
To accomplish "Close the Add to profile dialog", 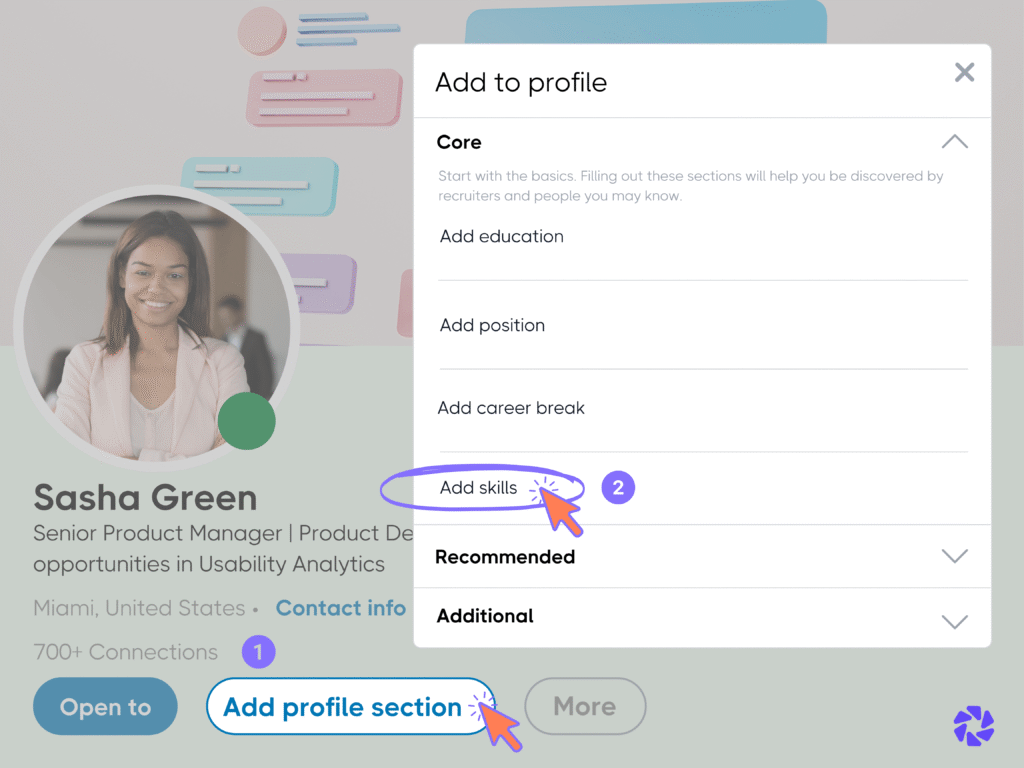I will click(963, 72).
